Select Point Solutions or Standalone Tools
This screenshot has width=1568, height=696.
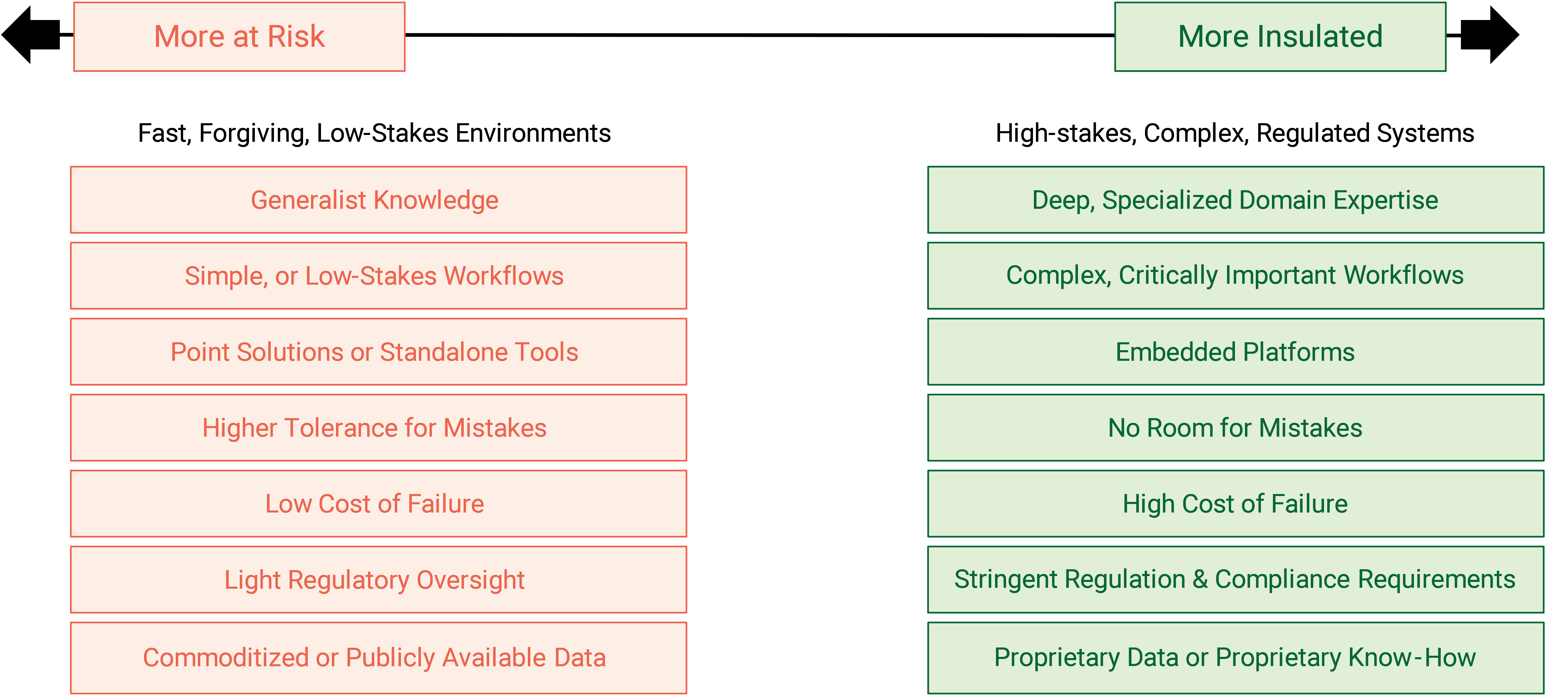point(379,352)
